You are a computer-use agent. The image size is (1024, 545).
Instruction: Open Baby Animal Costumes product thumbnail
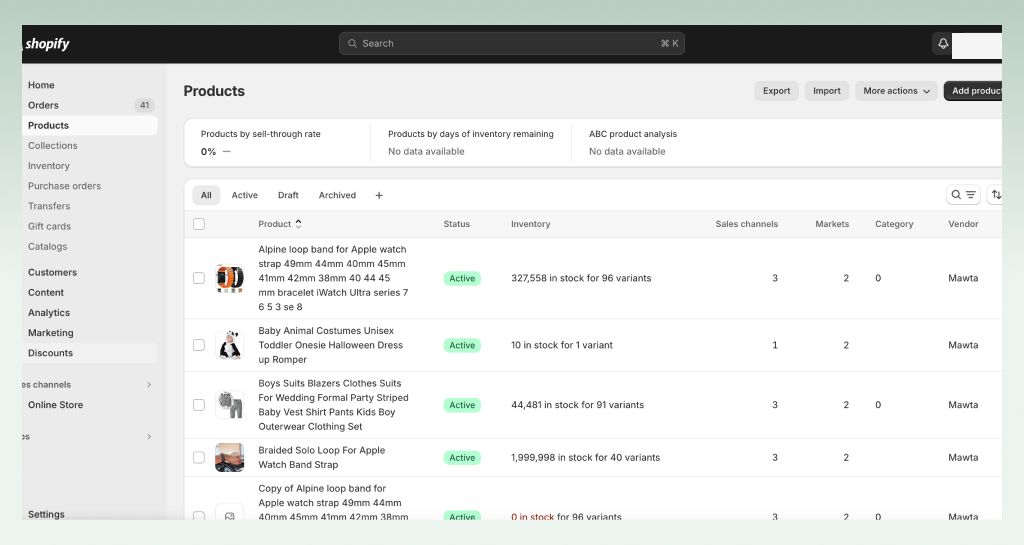230,345
